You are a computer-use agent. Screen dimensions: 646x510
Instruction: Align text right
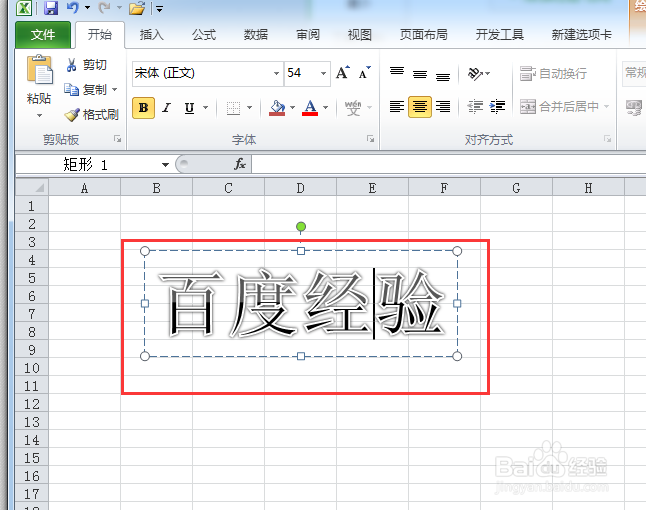443,107
